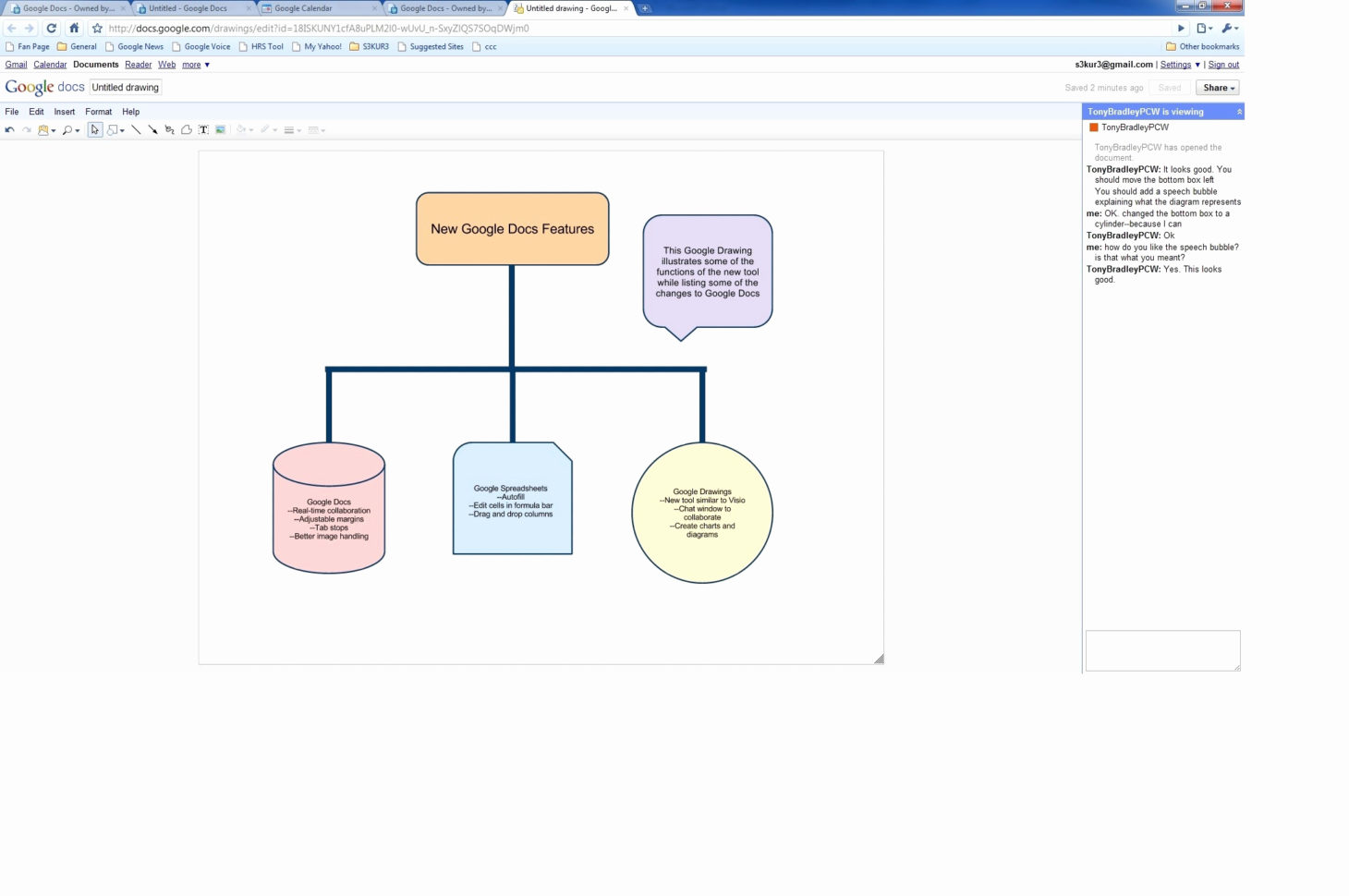The image size is (1349, 896).
Task: Open the Google Voice bookmark
Action: (x=201, y=46)
